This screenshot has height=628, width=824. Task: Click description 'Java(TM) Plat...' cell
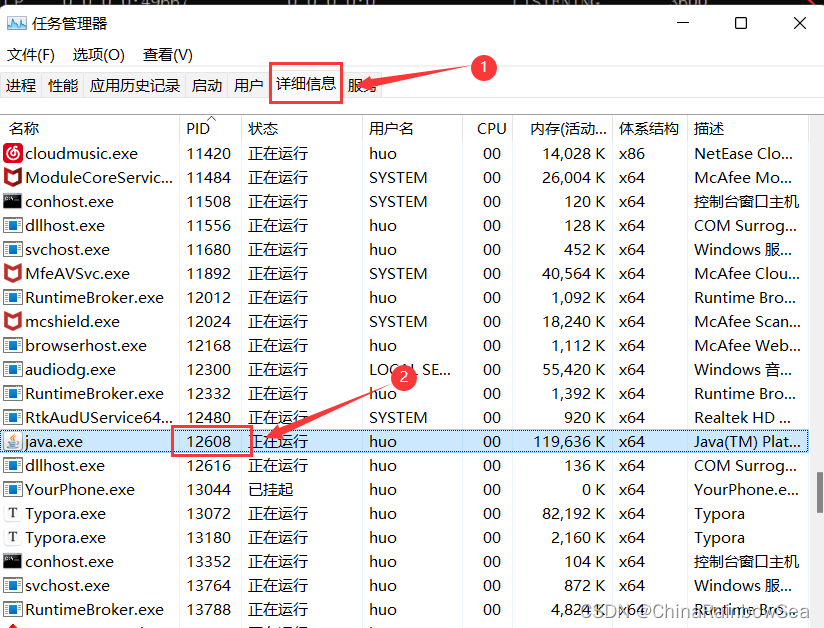coord(747,441)
